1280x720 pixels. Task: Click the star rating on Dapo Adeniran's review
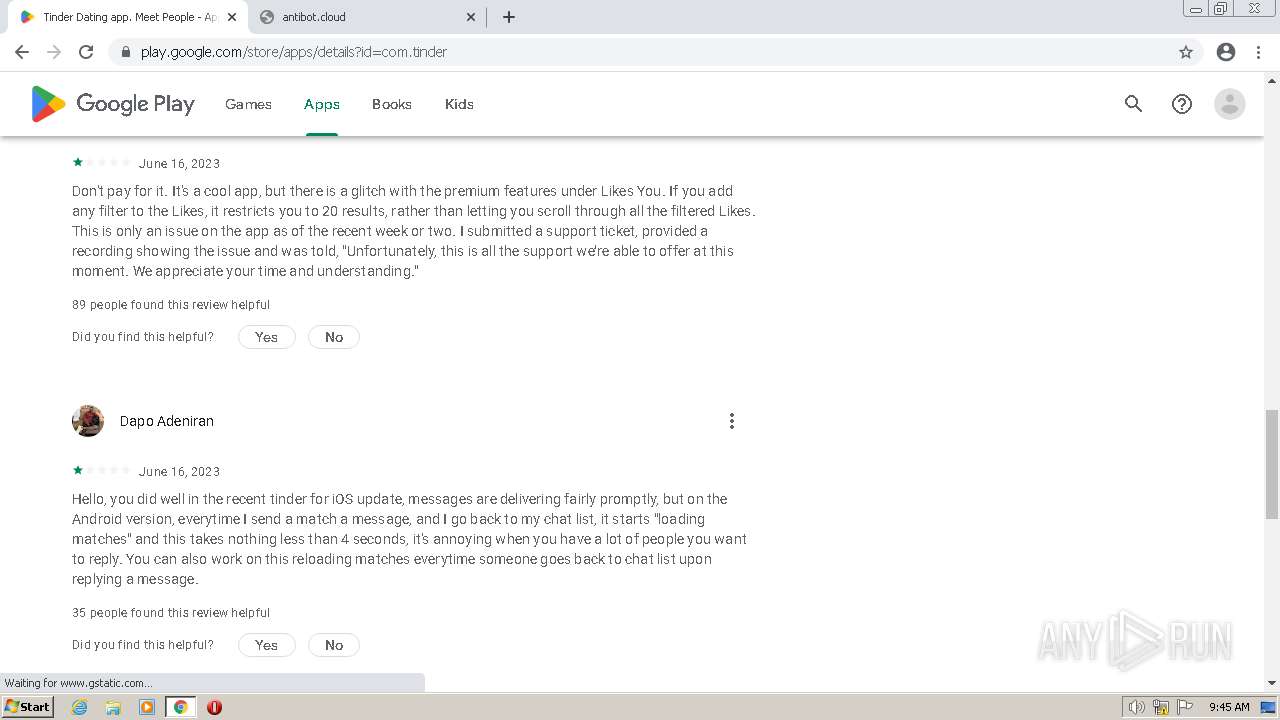click(x=101, y=470)
